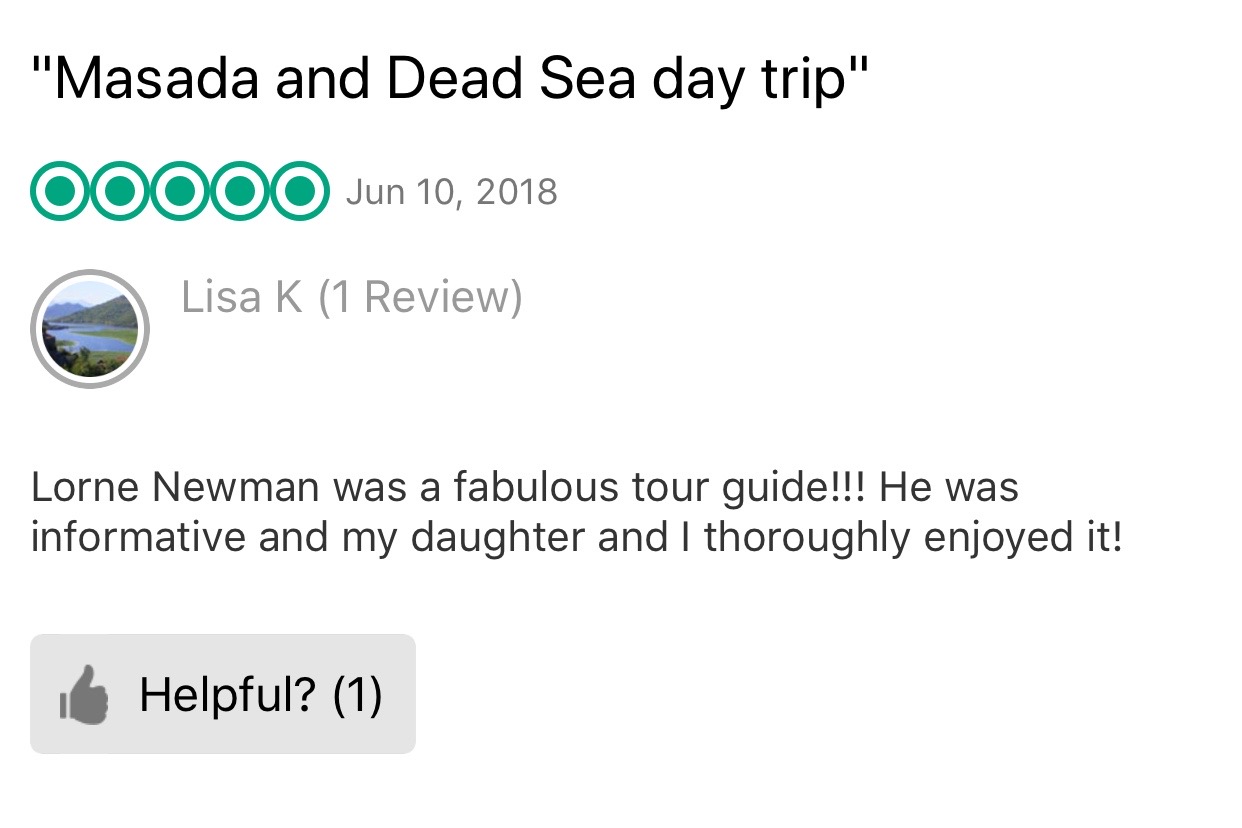Click the reviewer name Lisa K
Viewport: 1242px width, 828px height.
(241, 298)
